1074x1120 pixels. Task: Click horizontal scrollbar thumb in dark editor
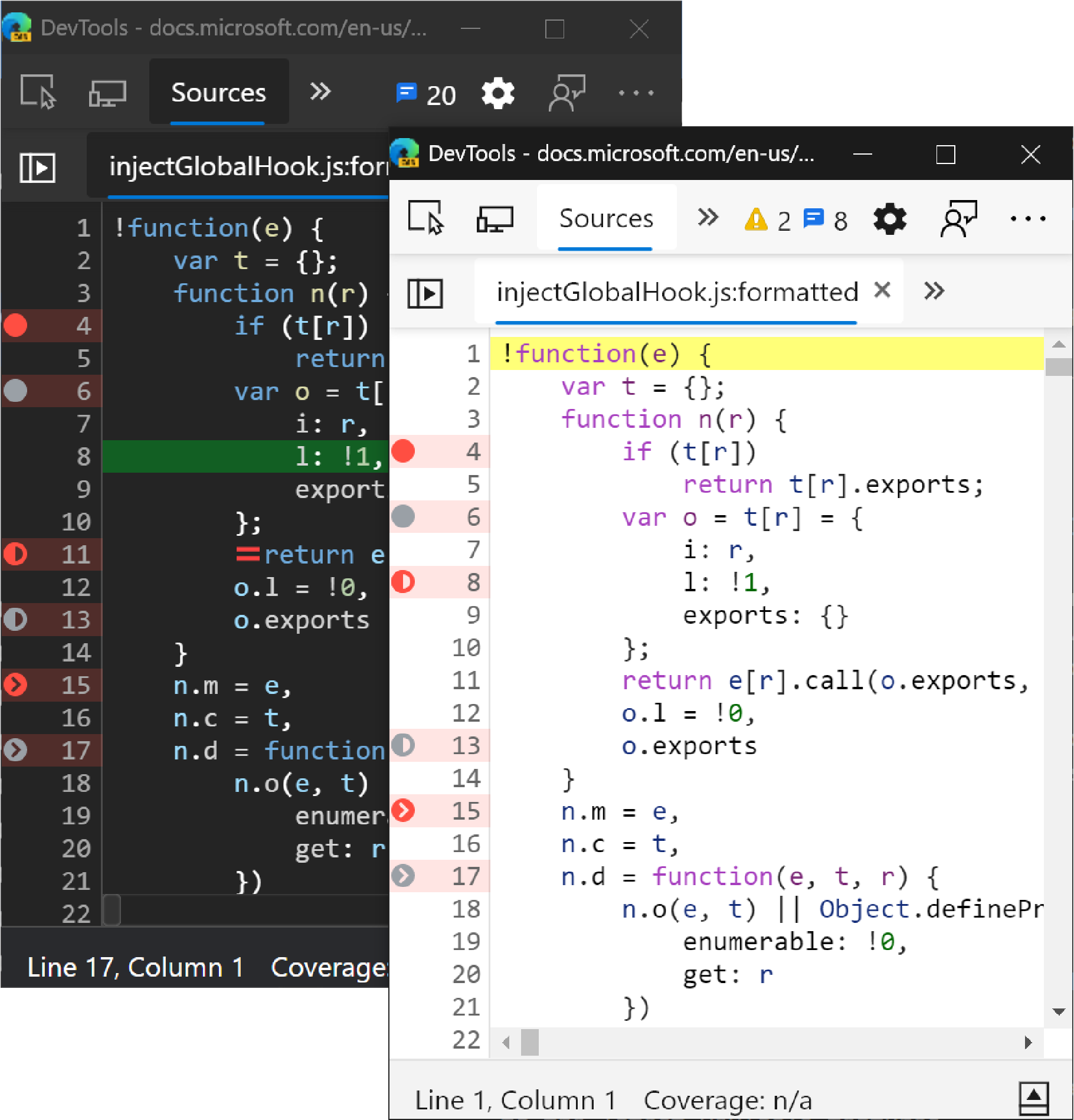(112, 909)
